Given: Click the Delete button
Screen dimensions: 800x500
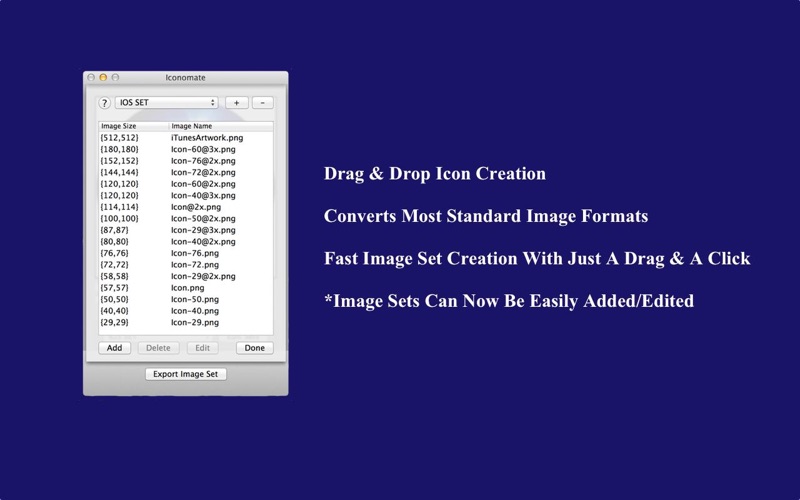Looking at the screenshot, I should 158,348.
